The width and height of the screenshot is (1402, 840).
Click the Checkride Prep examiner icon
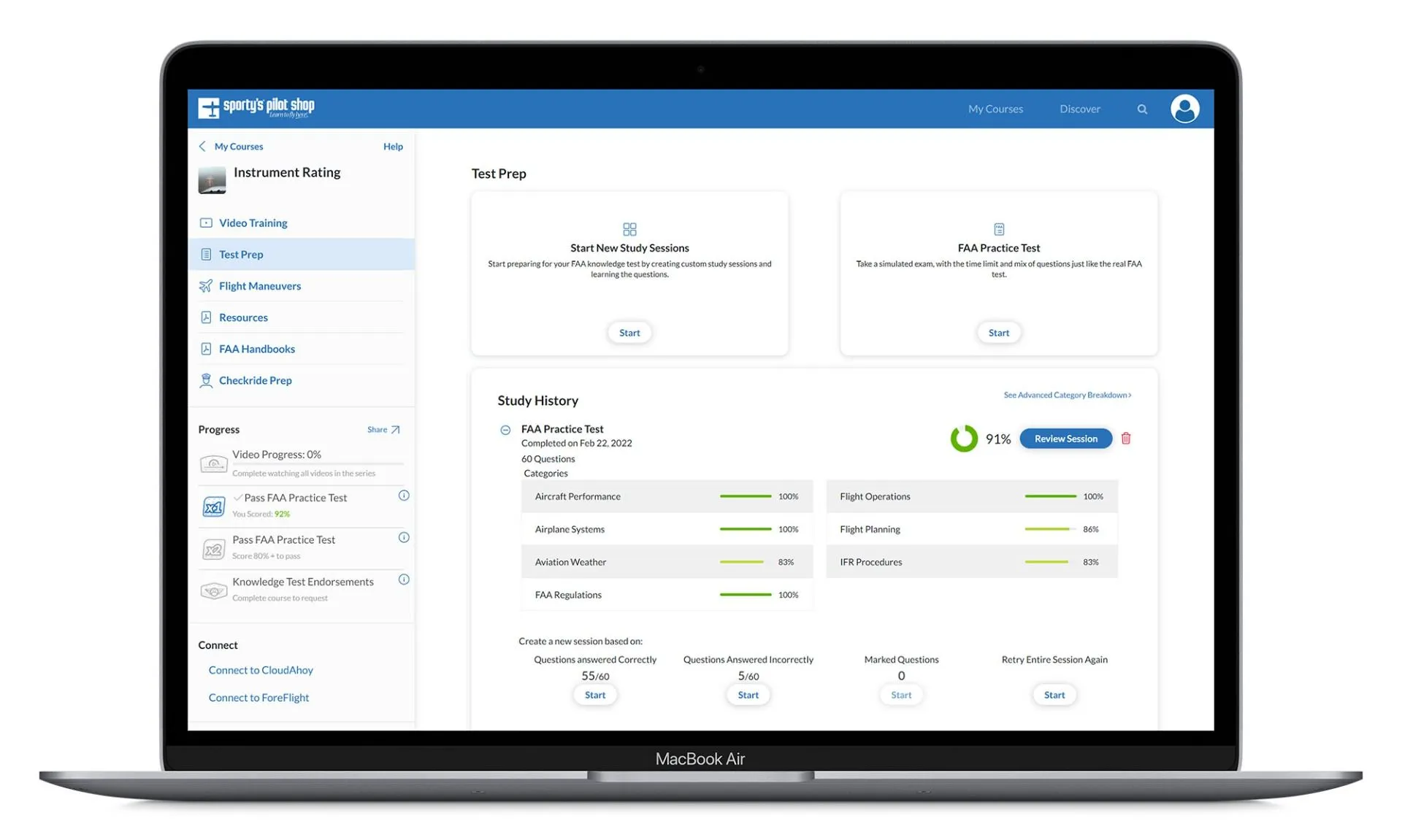point(206,380)
